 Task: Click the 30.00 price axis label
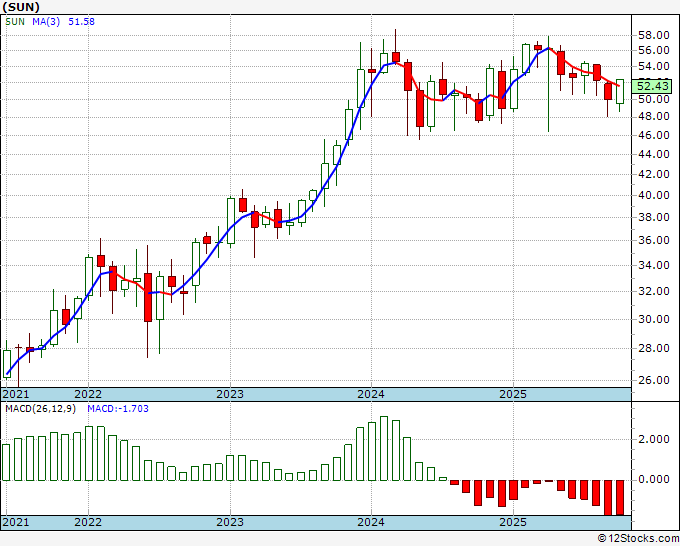coord(654,319)
